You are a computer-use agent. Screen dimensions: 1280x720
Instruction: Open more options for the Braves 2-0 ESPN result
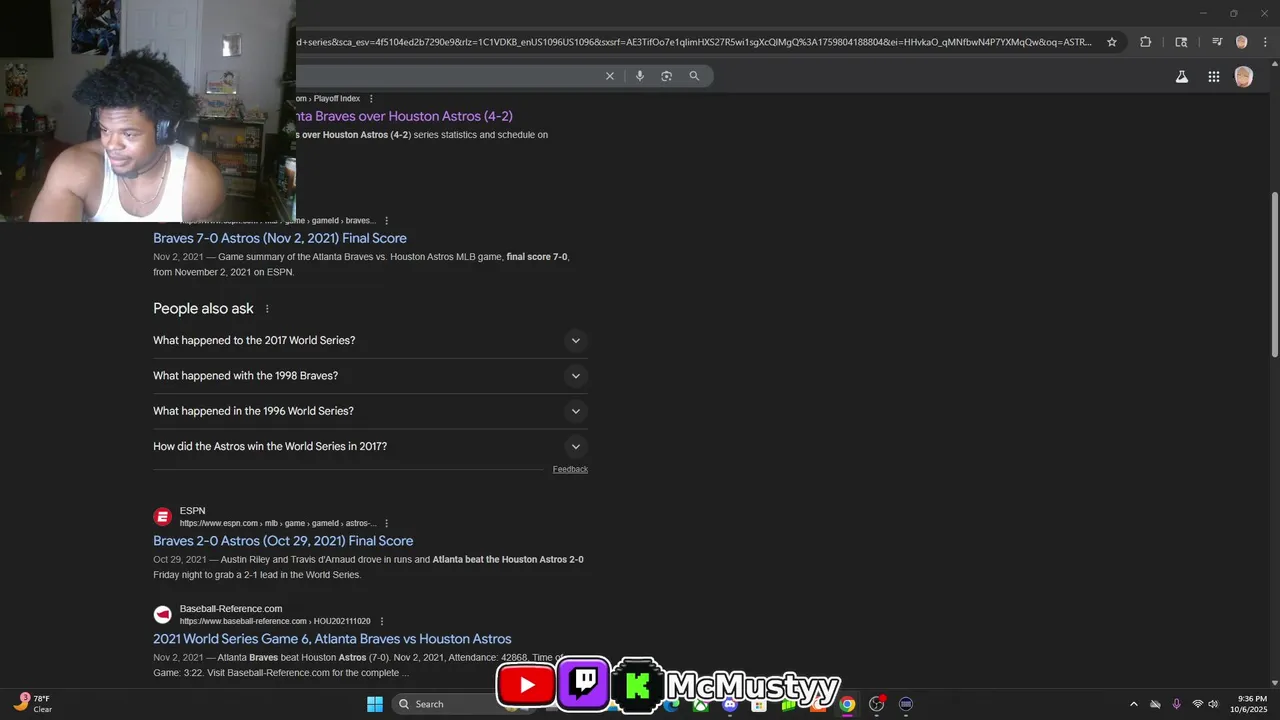[386, 523]
